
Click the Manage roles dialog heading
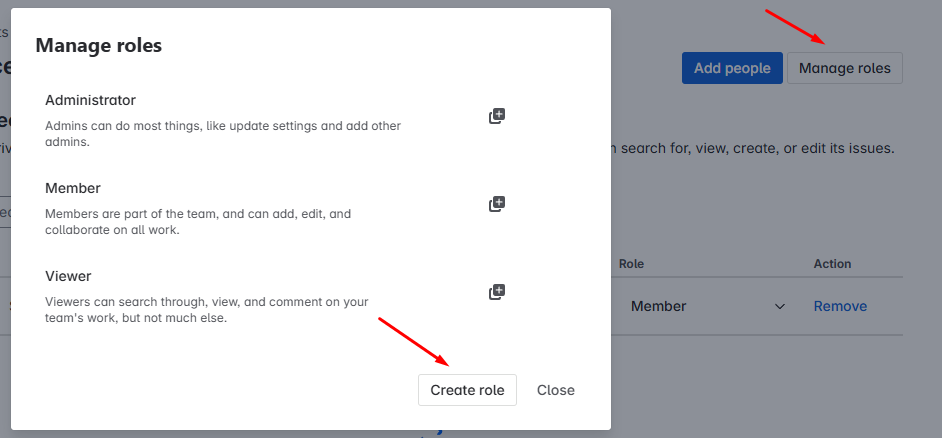[x=99, y=45]
